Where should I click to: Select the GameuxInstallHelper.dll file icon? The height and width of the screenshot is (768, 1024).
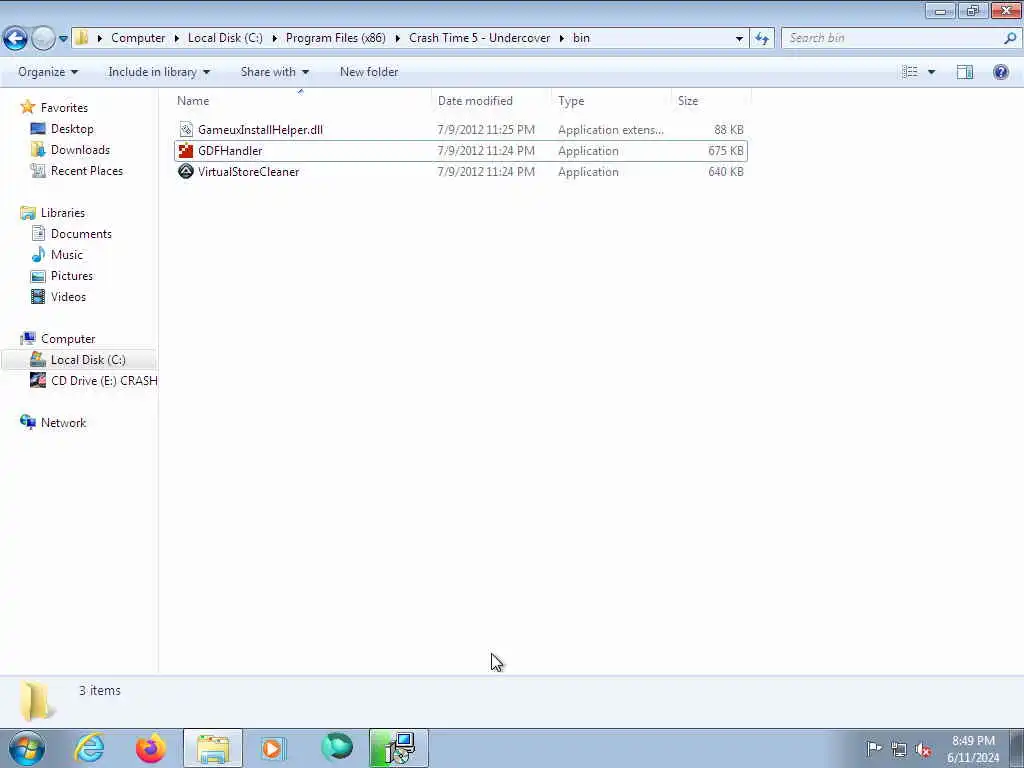[x=186, y=129]
